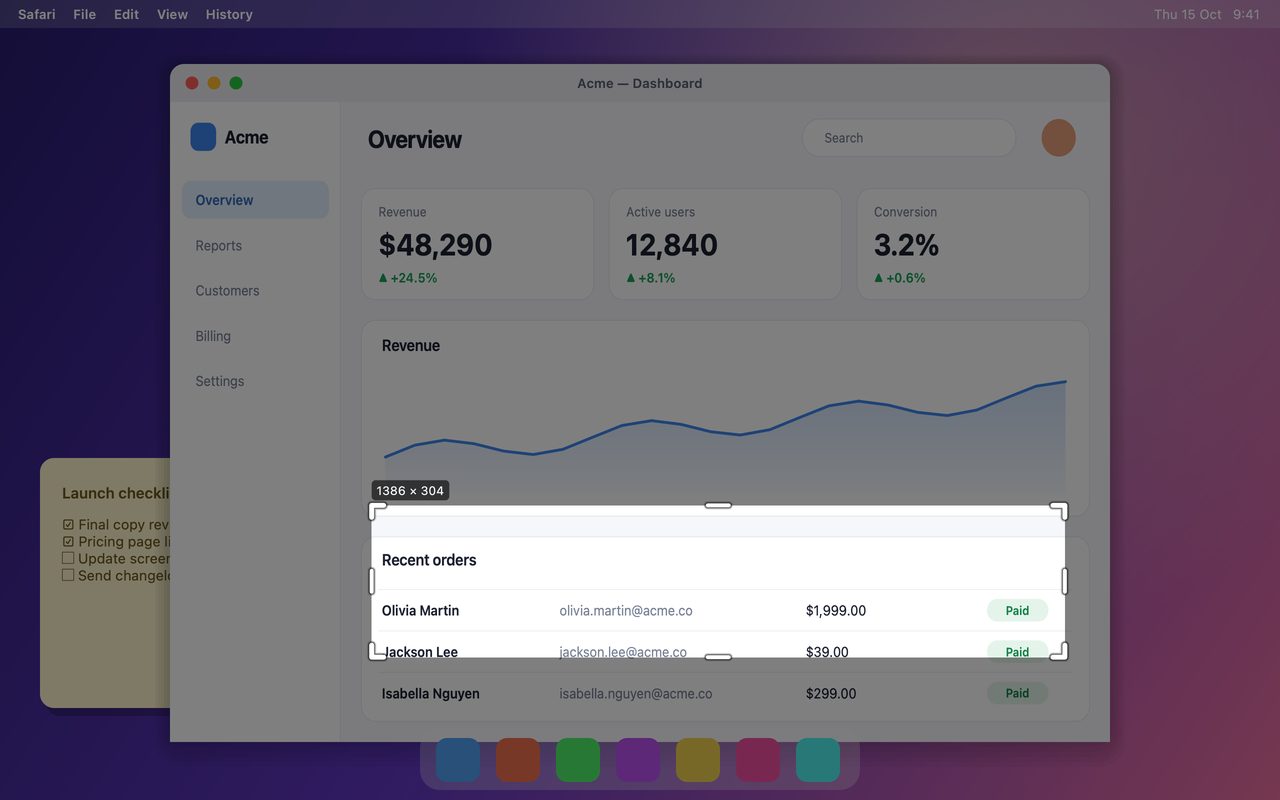Select the Olivia Martin order name
Screen dimensions: 1280x800
point(420,611)
